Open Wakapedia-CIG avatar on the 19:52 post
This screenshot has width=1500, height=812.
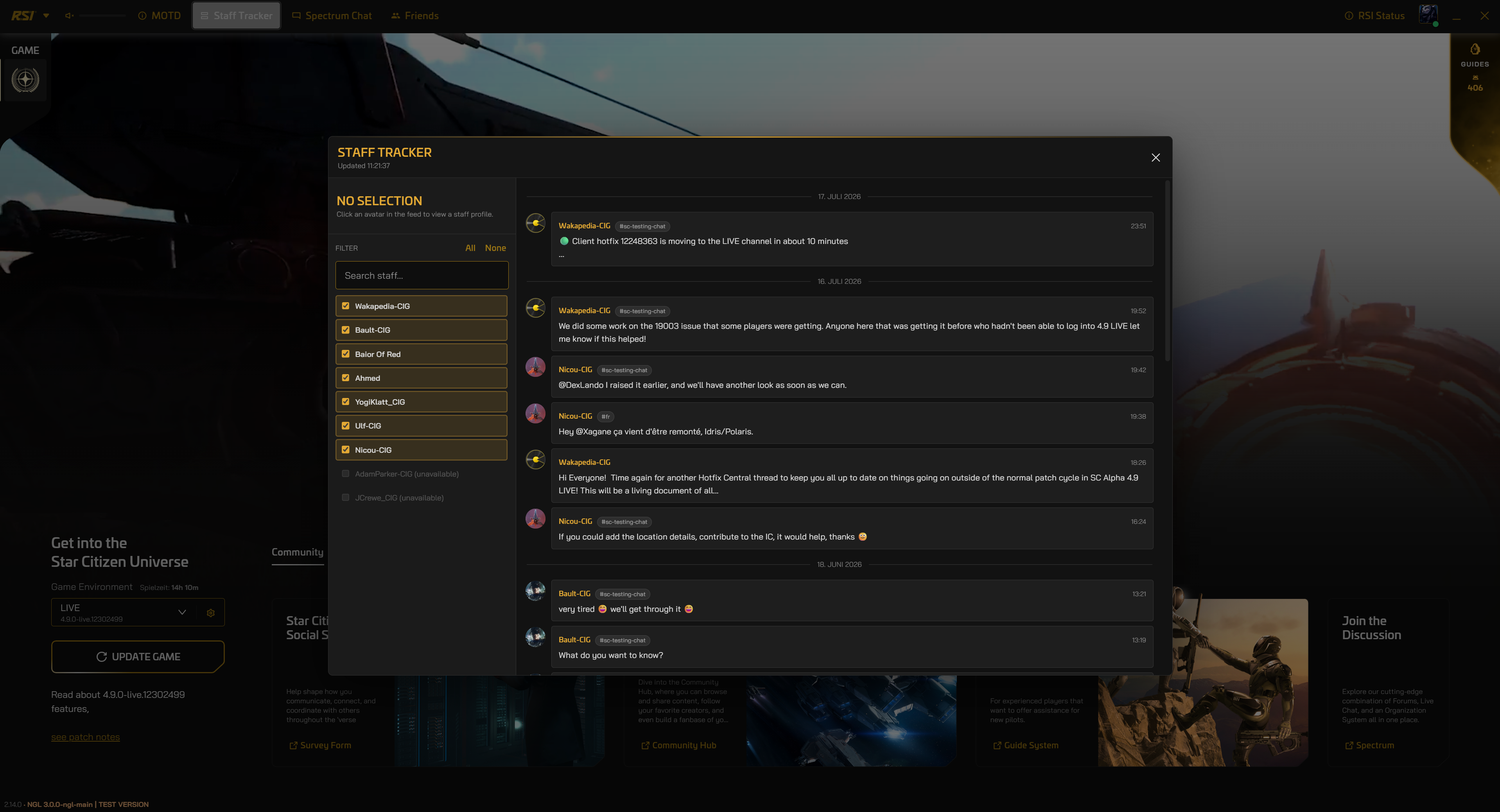[535, 307]
